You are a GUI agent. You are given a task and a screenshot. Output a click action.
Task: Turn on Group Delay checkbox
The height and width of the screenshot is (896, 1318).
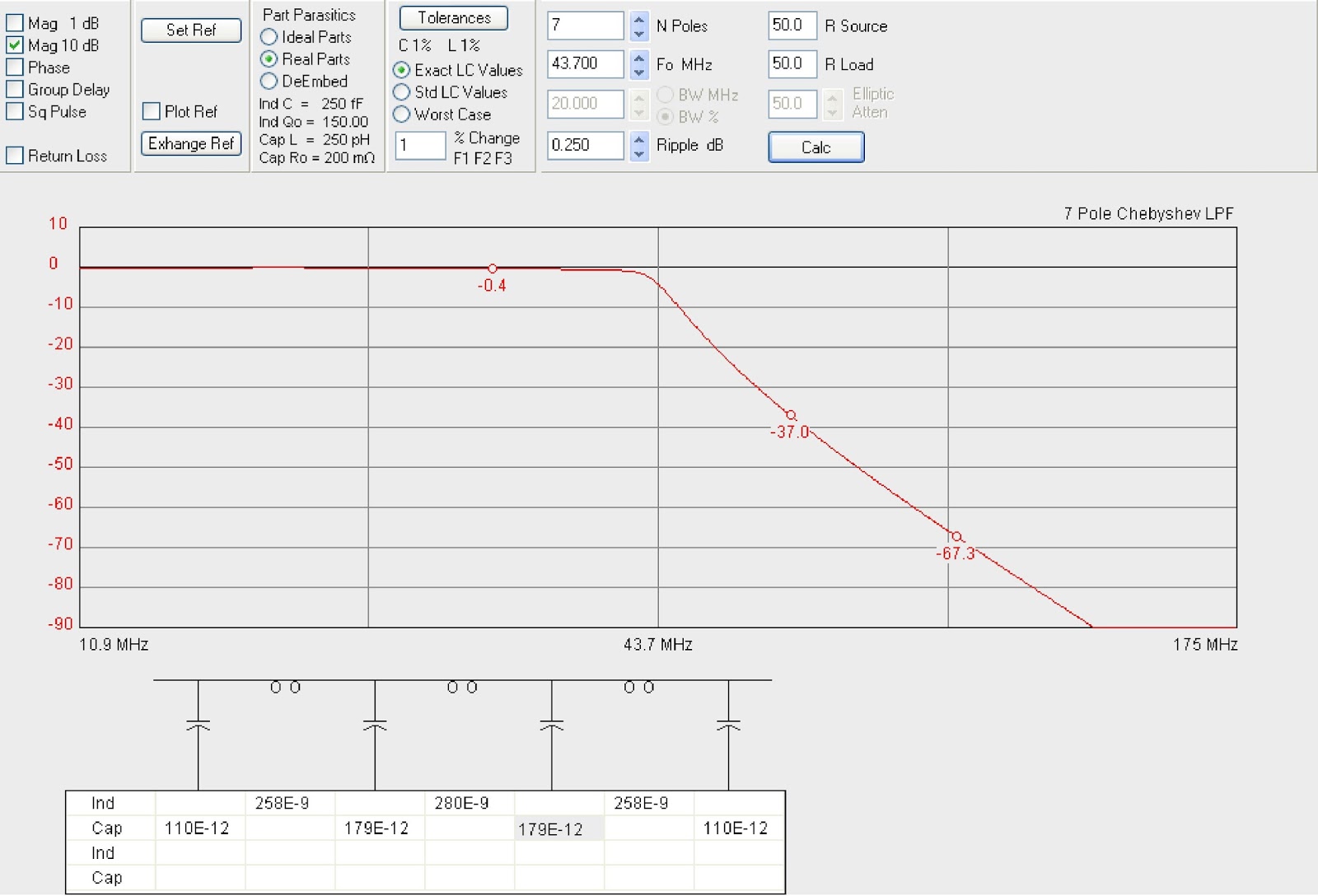point(15,89)
